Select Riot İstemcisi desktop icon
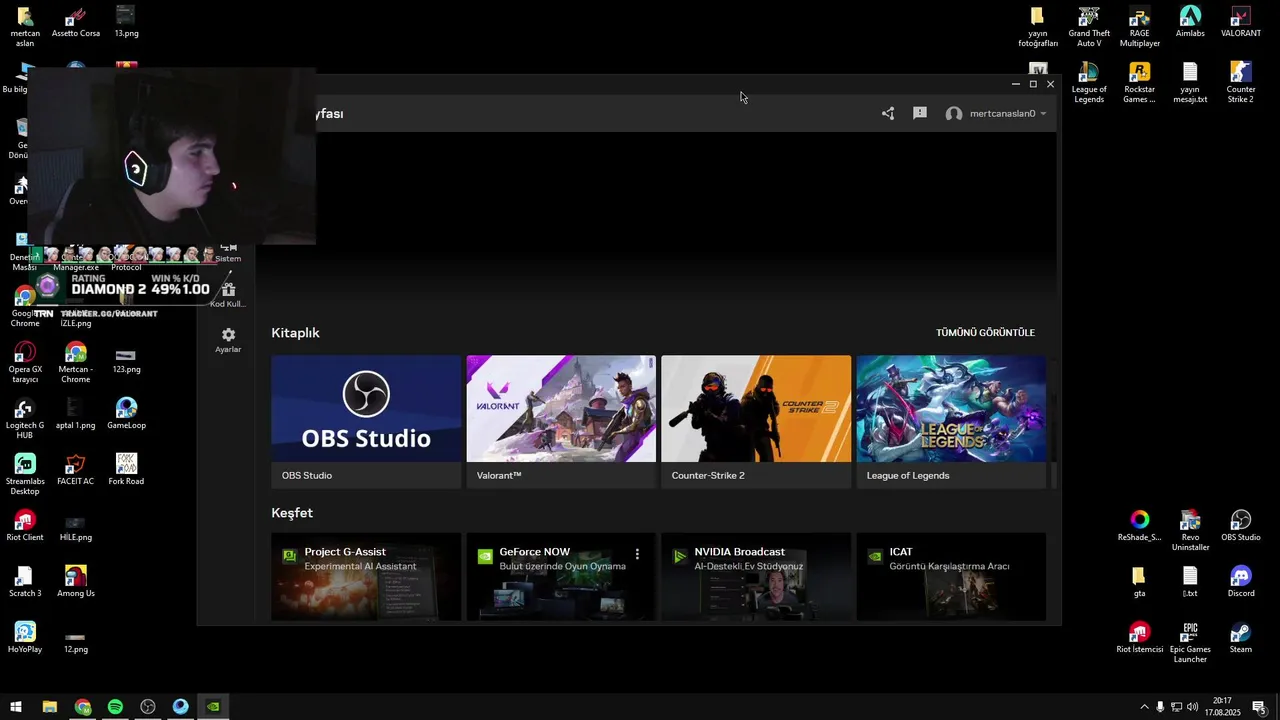The image size is (1280, 720). point(1140,638)
